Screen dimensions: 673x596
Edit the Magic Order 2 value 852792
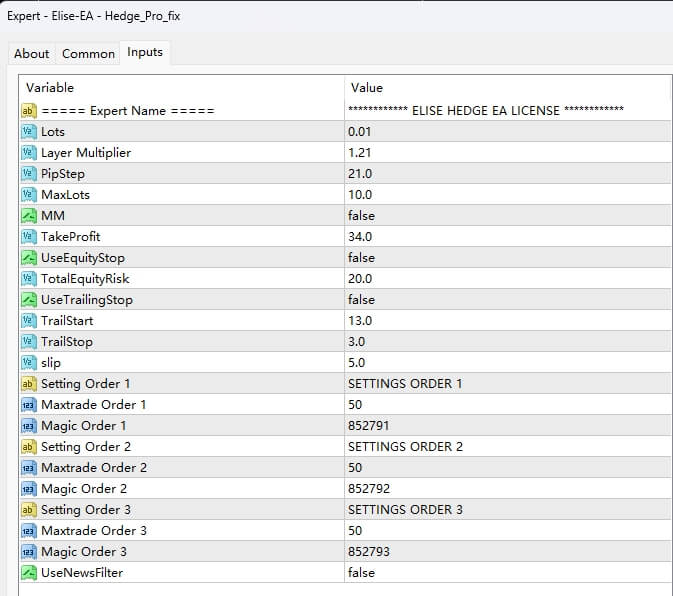click(508, 489)
